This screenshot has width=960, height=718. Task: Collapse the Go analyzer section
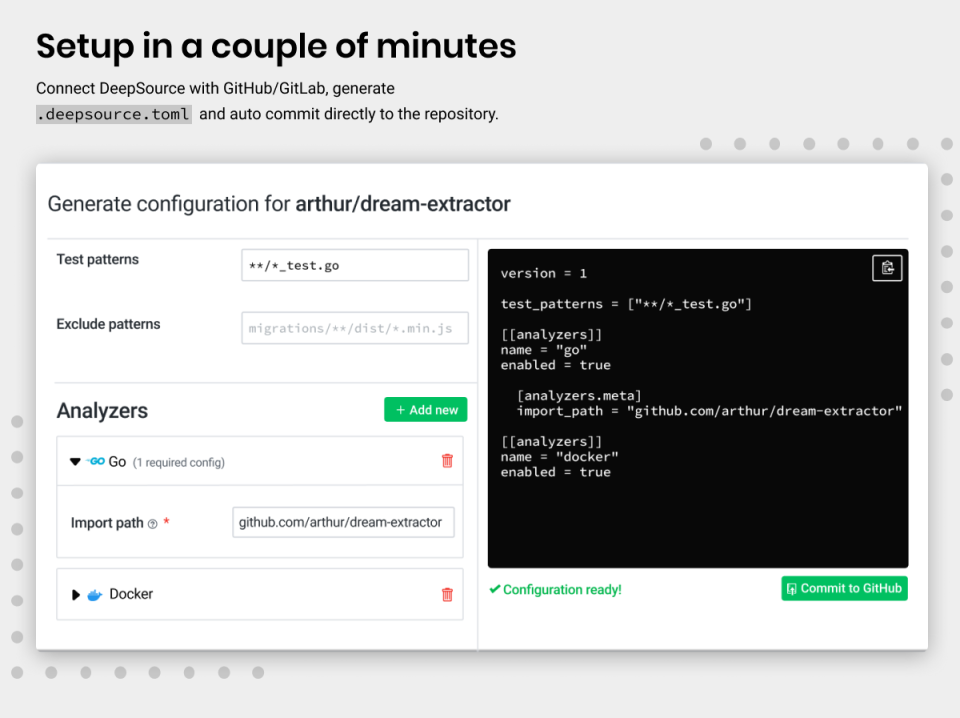coord(75,462)
